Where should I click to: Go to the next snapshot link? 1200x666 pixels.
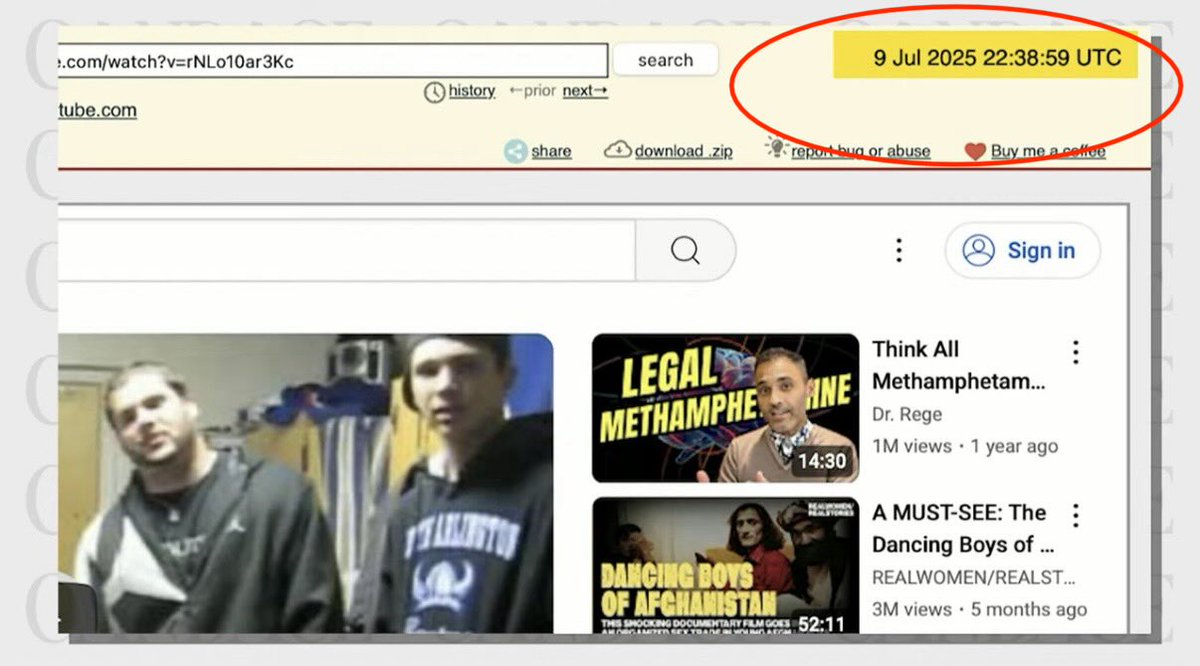coord(585,91)
